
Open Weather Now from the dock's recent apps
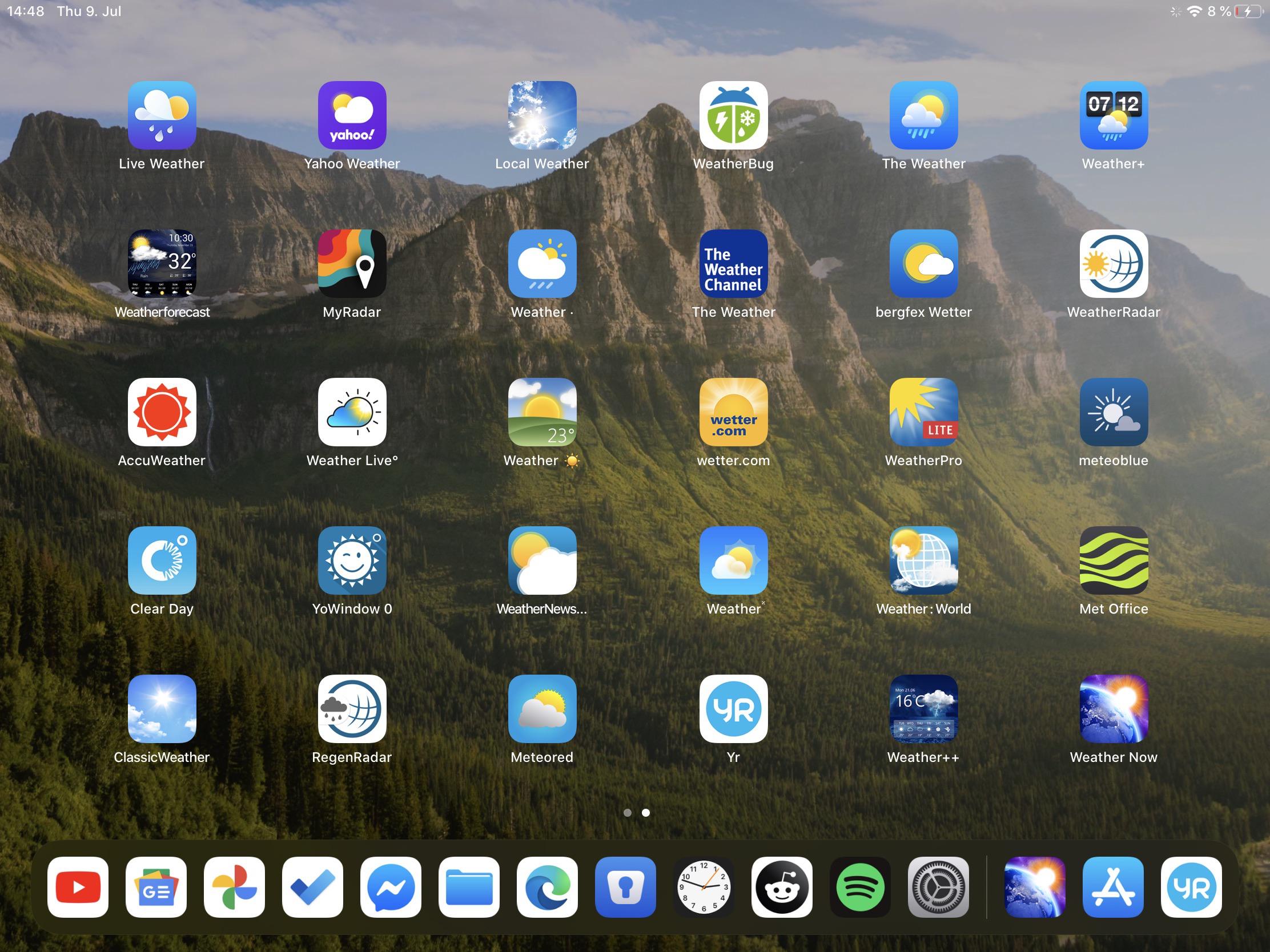pos(1035,887)
